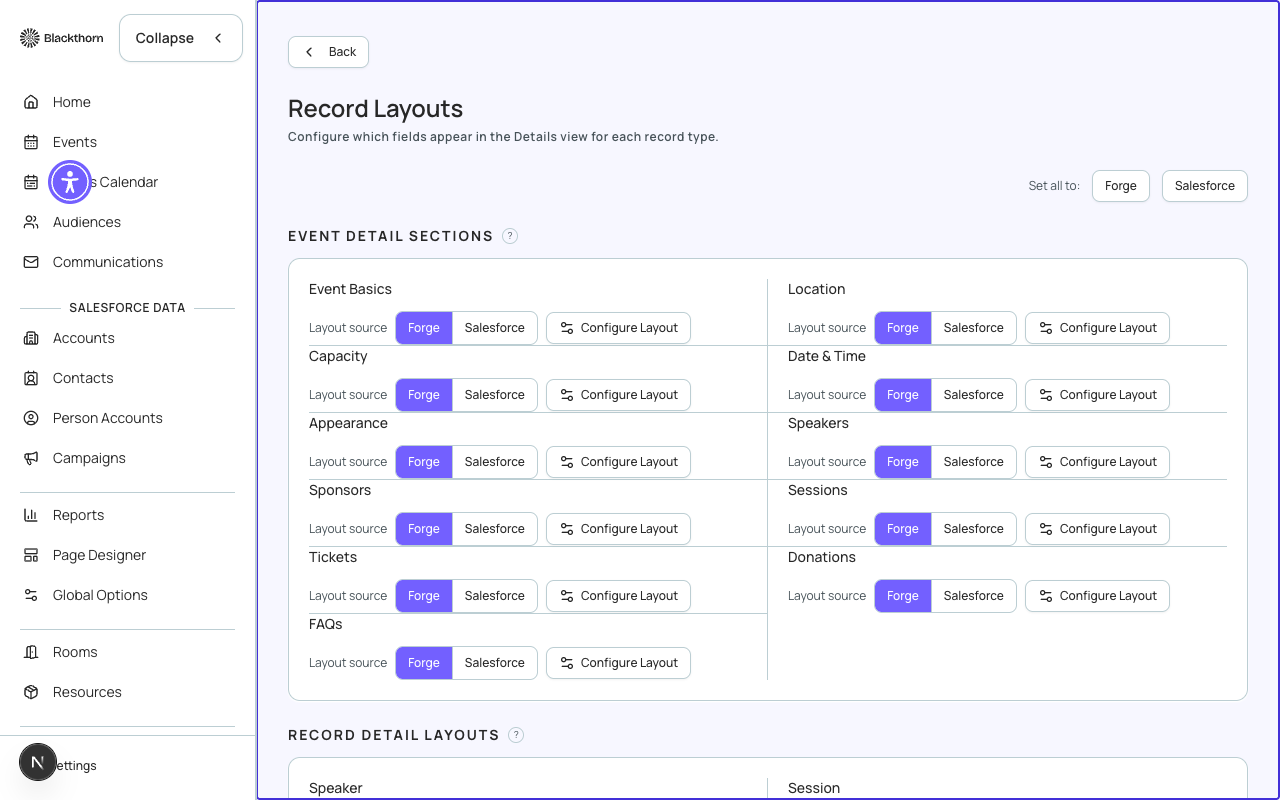The image size is (1280, 800).
Task: Select Salesforce for Speakers layout source
Action: 974,462
